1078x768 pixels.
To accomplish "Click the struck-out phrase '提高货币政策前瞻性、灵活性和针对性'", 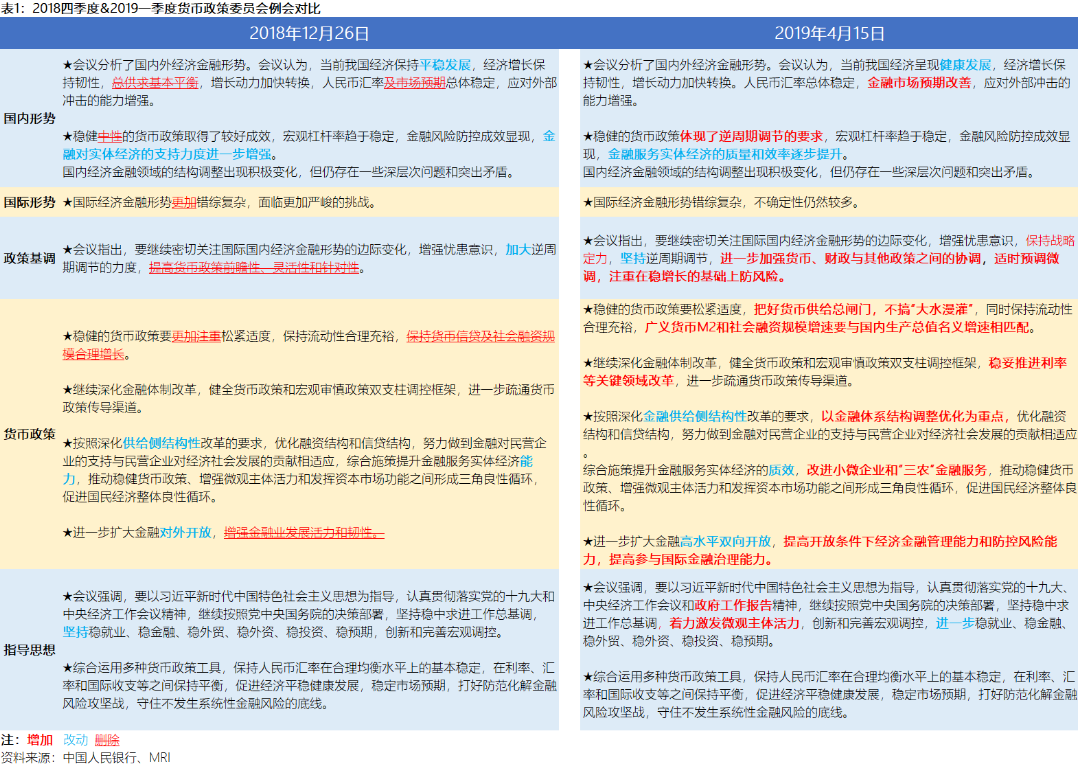I will tap(254, 267).
